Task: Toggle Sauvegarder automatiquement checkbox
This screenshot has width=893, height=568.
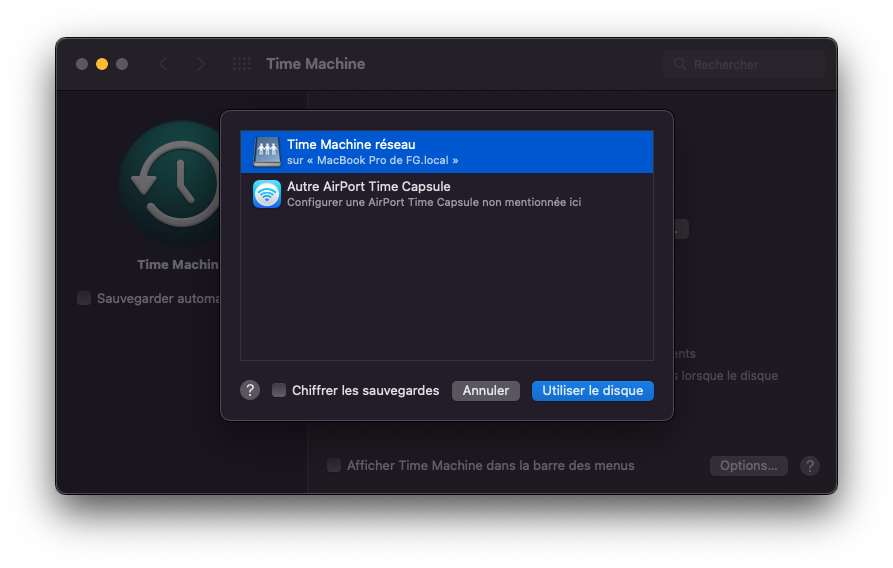Action: point(84,298)
